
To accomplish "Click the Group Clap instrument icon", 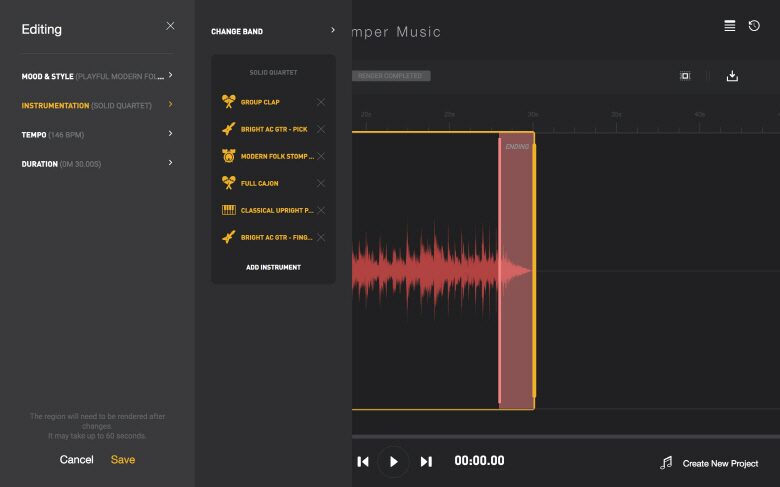I will point(229,102).
